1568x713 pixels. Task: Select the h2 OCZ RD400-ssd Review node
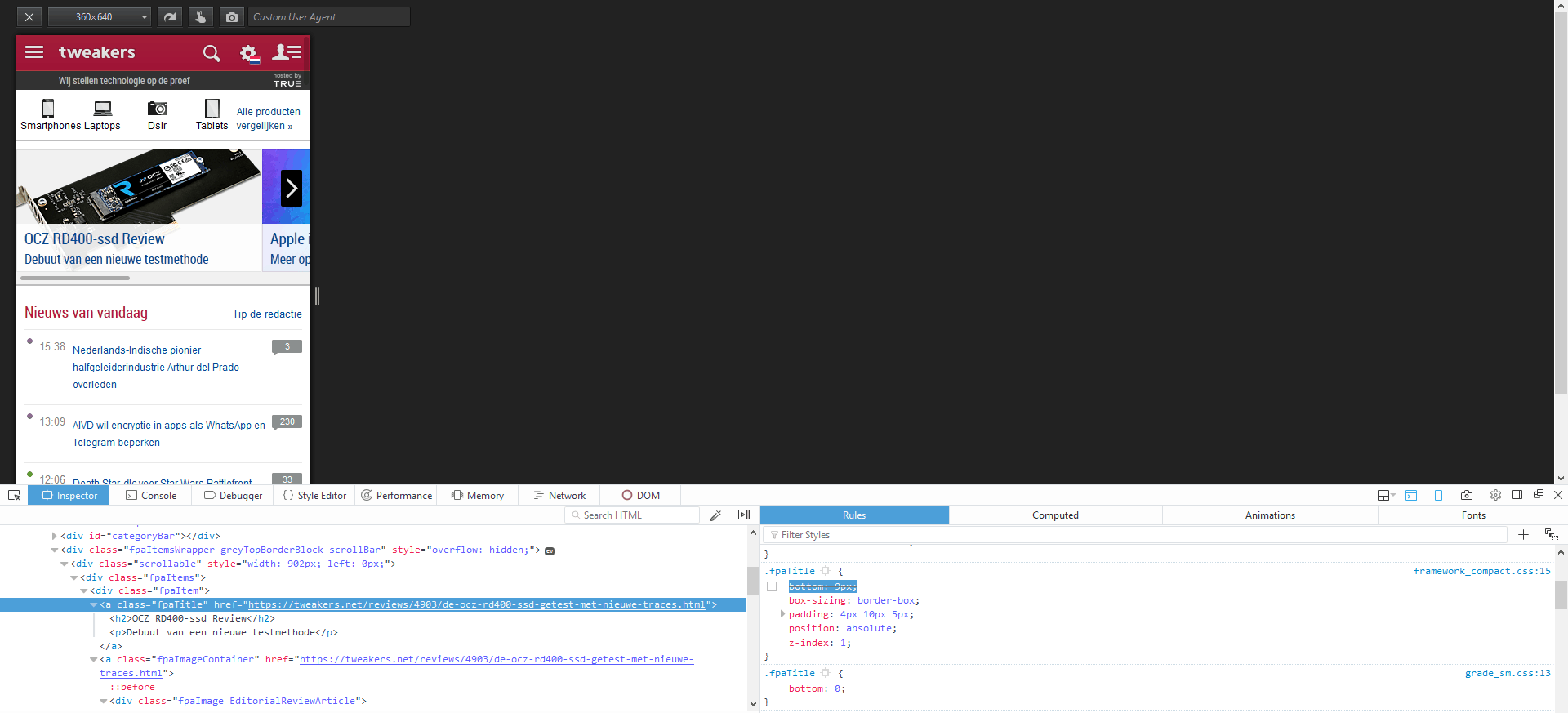[192, 619]
